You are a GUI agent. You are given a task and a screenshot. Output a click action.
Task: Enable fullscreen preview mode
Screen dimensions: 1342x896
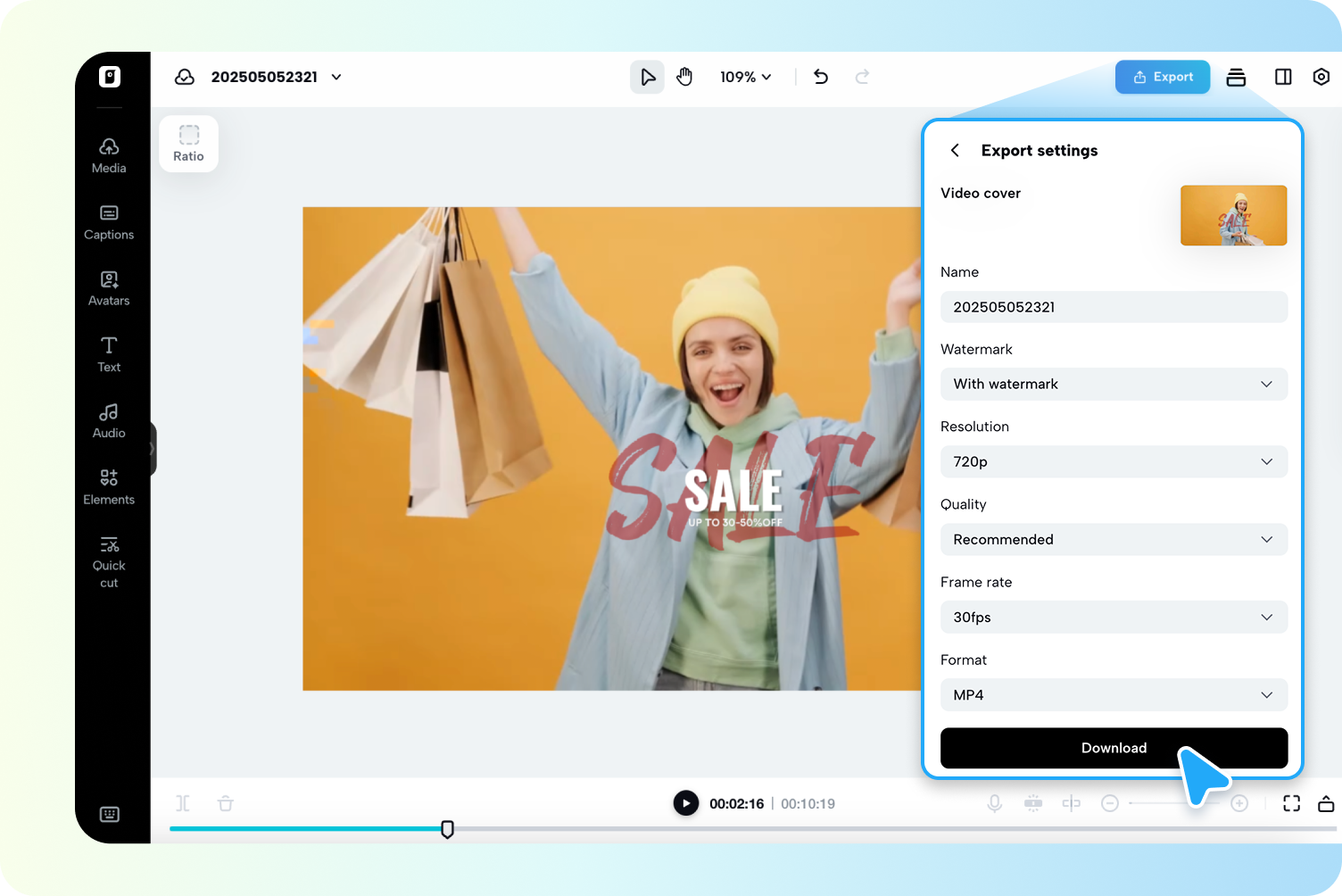1291,803
